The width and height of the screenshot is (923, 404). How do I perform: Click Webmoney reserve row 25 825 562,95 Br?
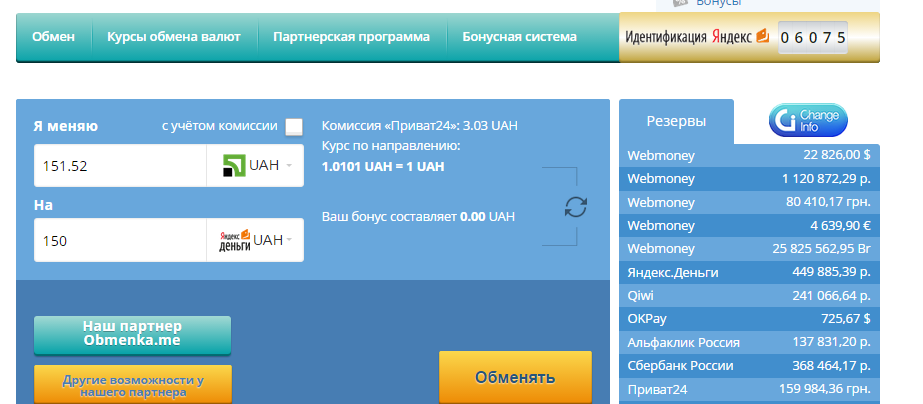[x=749, y=249]
